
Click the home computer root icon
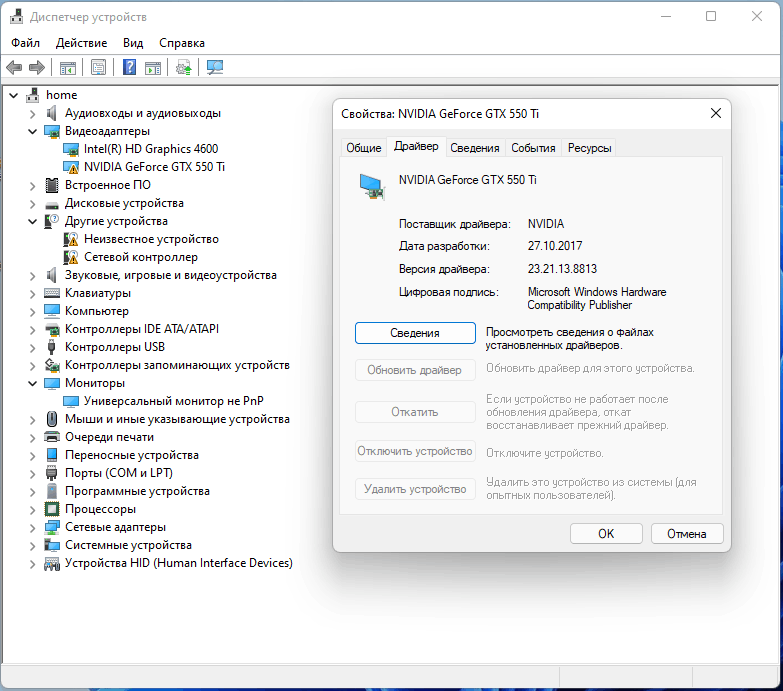pyautogui.click(x=33, y=95)
